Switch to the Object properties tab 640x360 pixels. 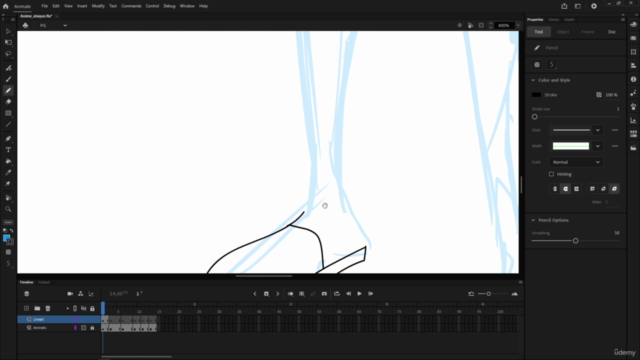(x=563, y=32)
